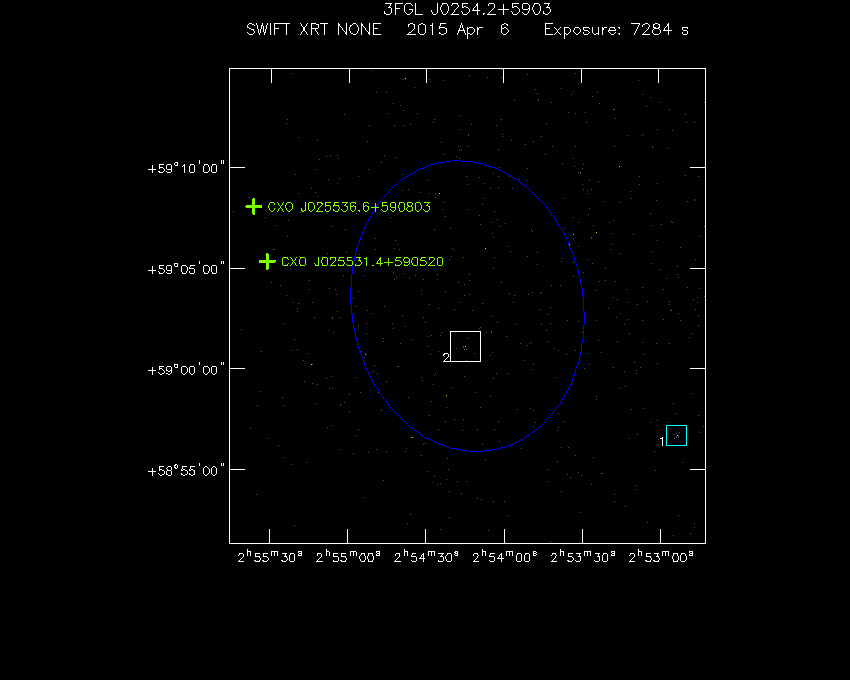Click the right ascension label 2h54m00s

pyautogui.click(x=505, y=557)
